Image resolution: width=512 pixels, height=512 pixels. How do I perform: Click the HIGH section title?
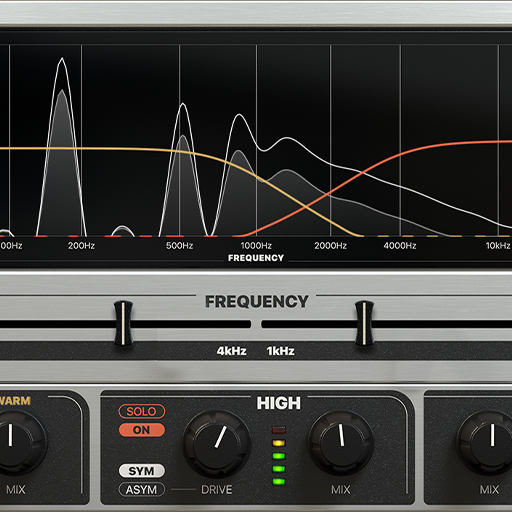click(x=279, y=403)
